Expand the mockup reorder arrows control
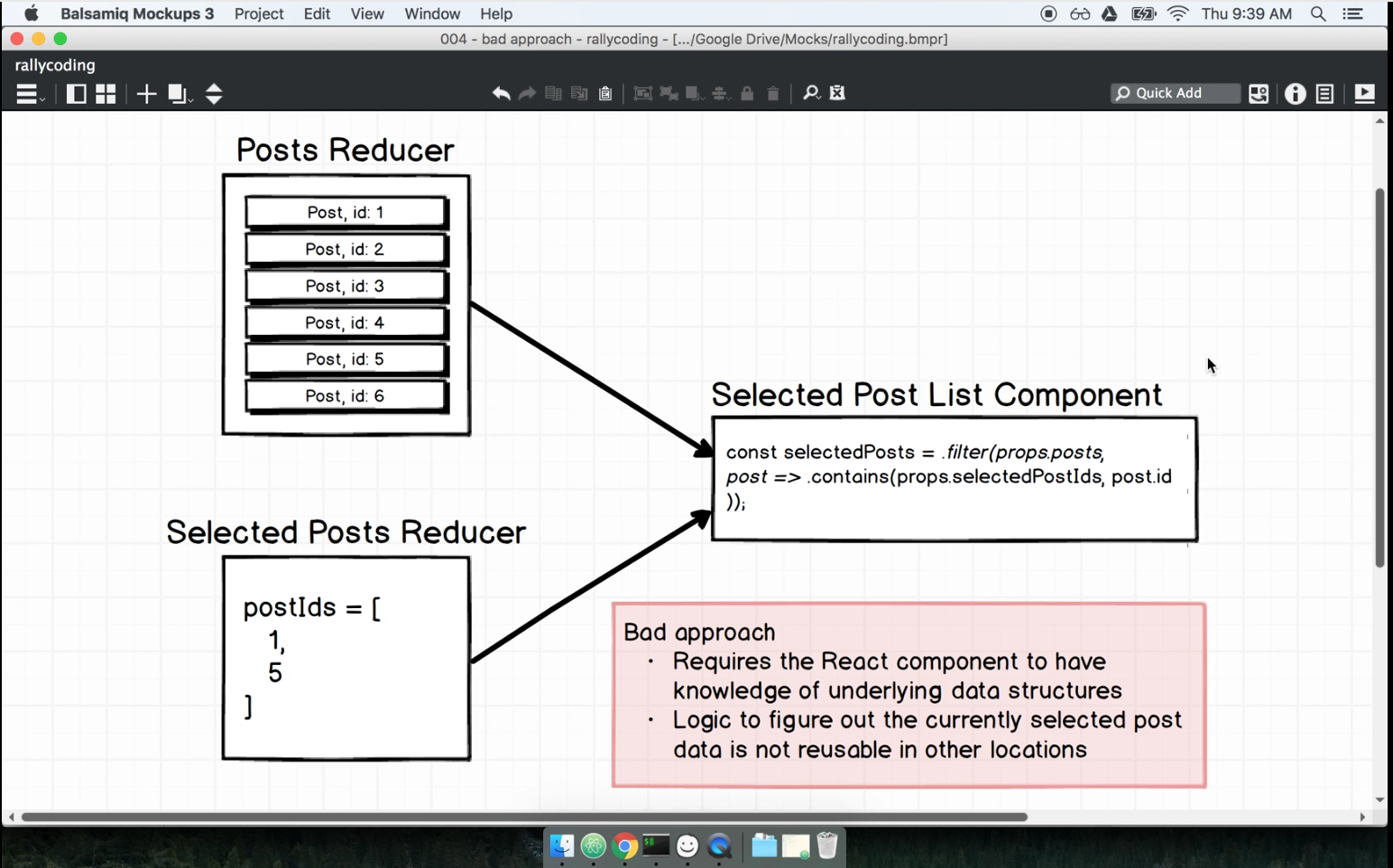This screenshot has width=1393, height=868. (x=214, y=94)
